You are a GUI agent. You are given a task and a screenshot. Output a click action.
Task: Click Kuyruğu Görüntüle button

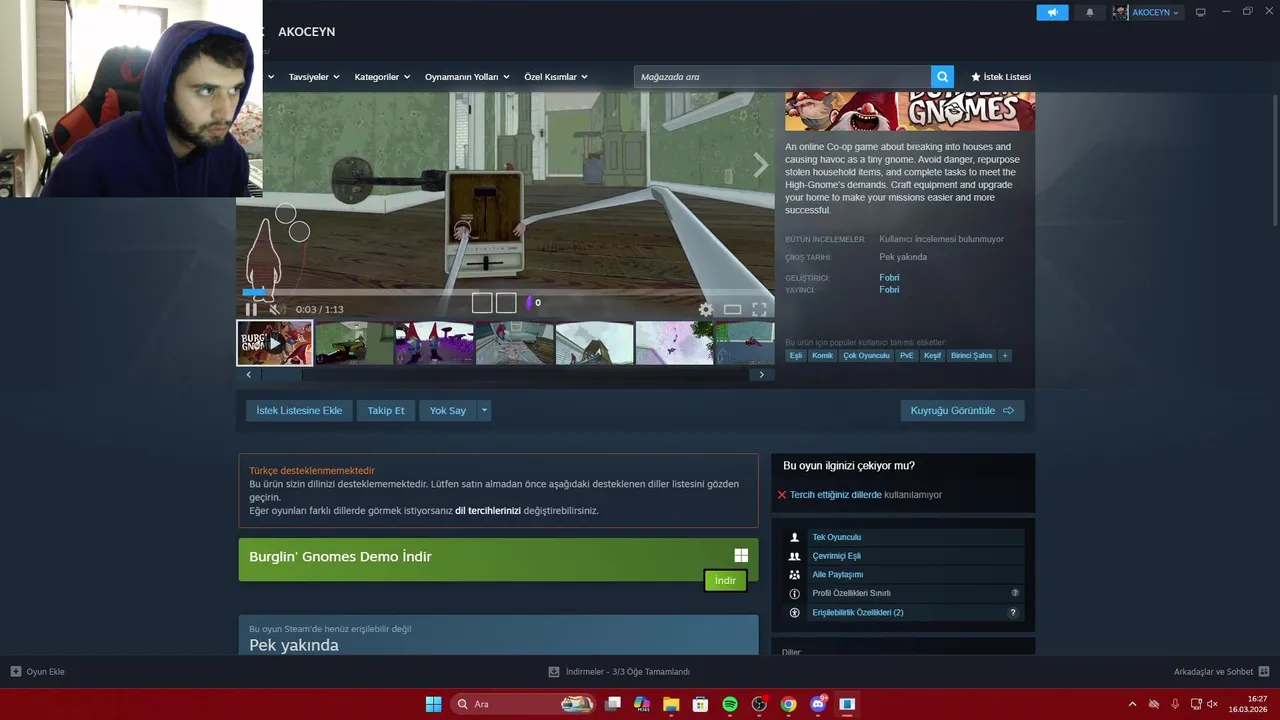pyautogui.click(x=962, y=410)
